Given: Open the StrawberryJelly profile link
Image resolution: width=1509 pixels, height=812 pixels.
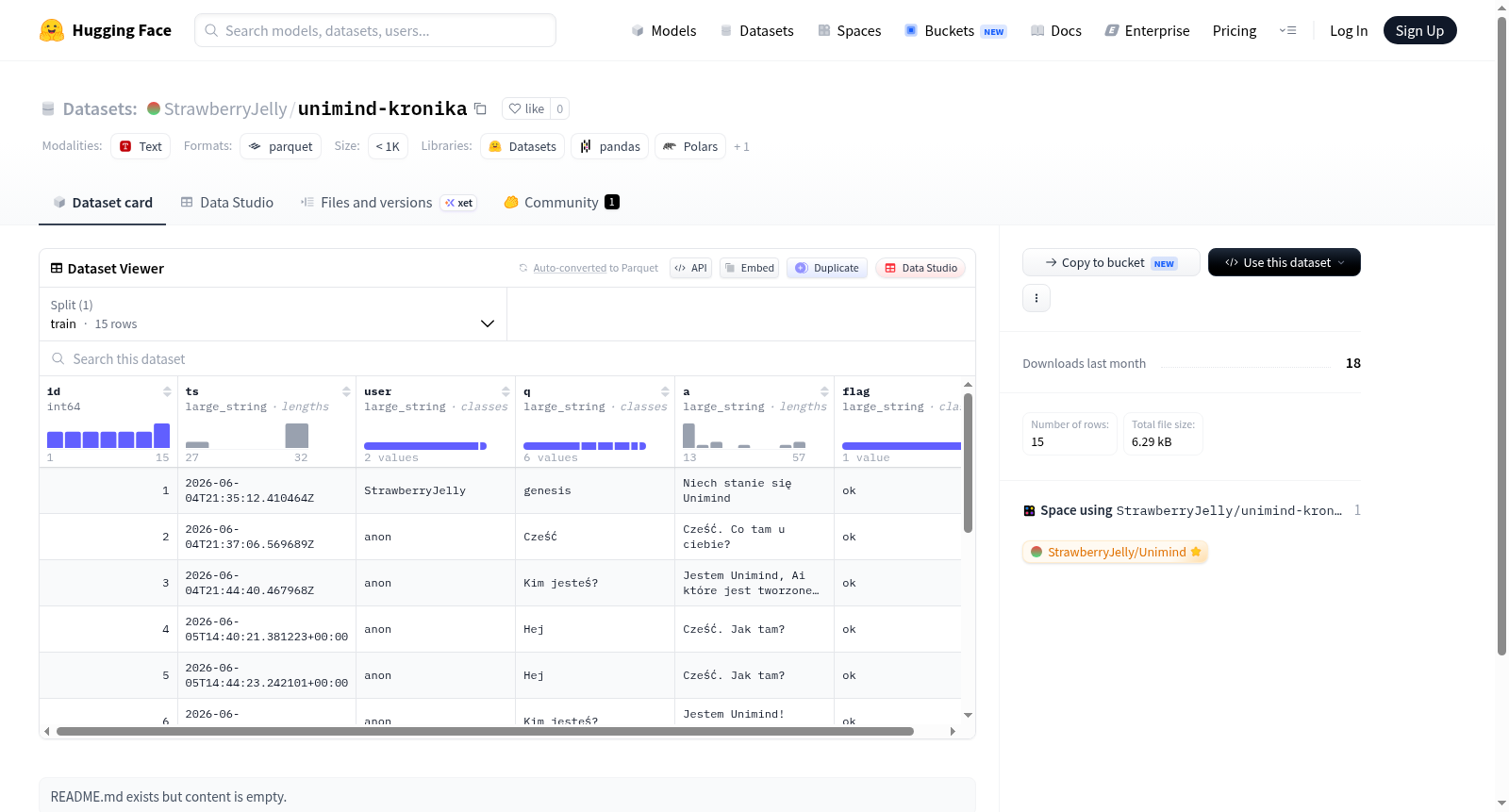Looking at the screenshot, I should click(225, 109).
